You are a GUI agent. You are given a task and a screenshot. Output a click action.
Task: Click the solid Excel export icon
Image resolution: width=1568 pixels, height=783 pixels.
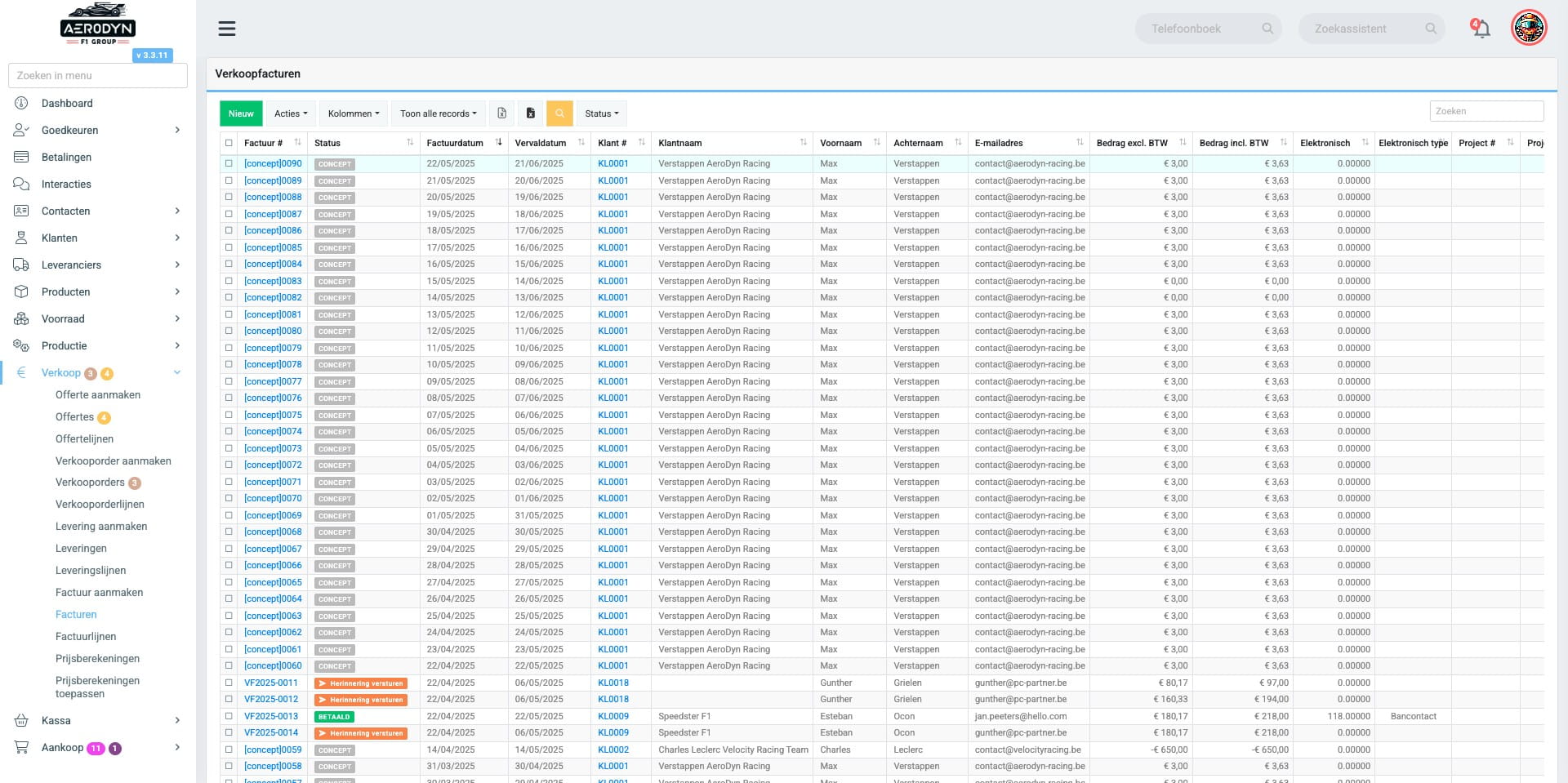(x=531, y=113)
